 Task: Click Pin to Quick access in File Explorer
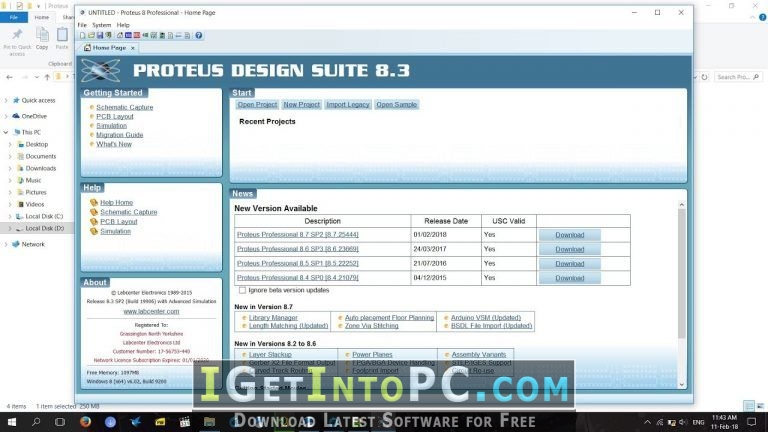17,41
